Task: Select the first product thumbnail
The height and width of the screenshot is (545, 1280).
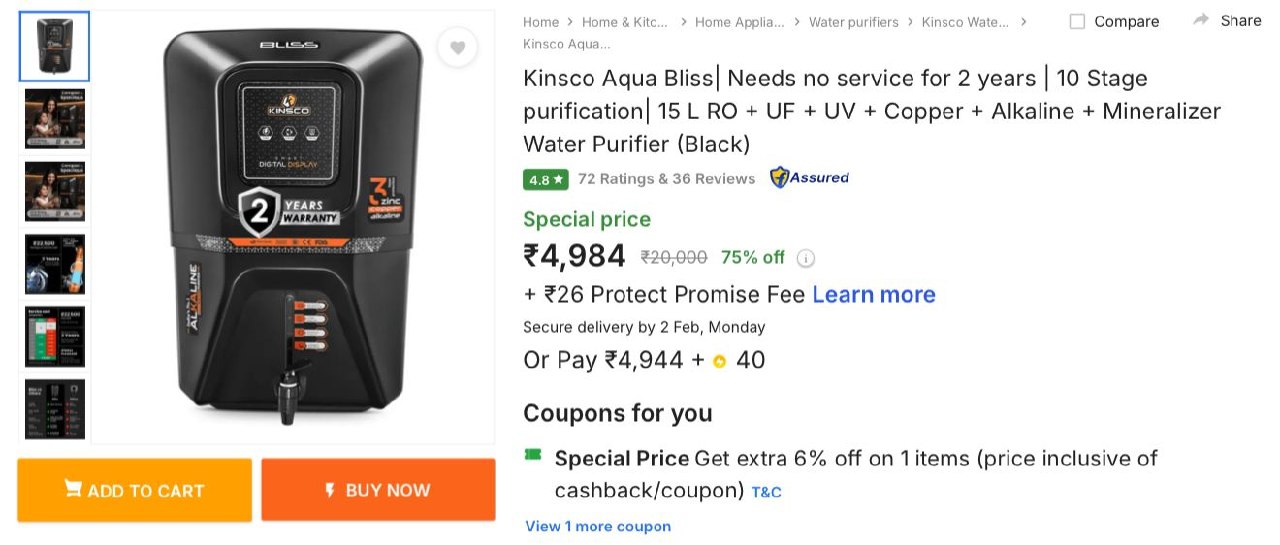Action: 55,47
